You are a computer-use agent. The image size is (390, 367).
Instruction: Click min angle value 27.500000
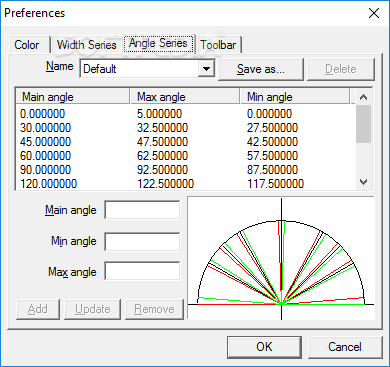[272, 128]
